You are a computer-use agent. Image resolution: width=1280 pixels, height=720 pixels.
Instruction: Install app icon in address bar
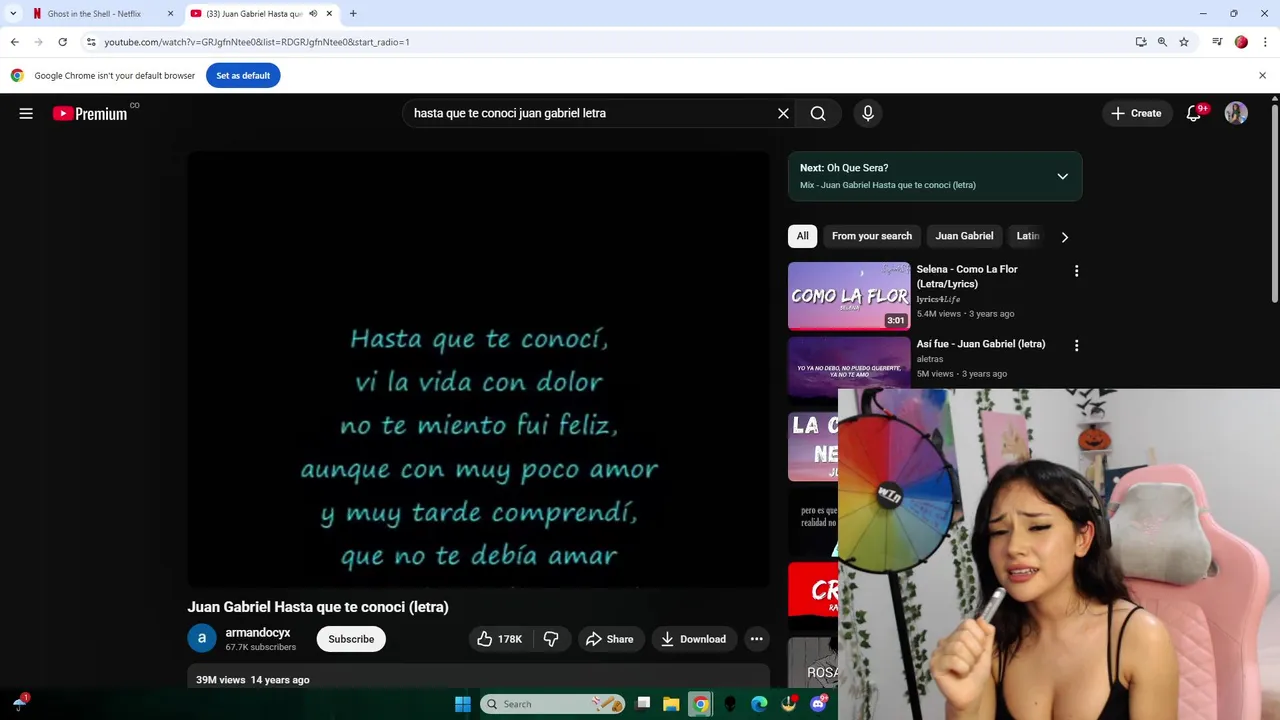click(1141, 42)
